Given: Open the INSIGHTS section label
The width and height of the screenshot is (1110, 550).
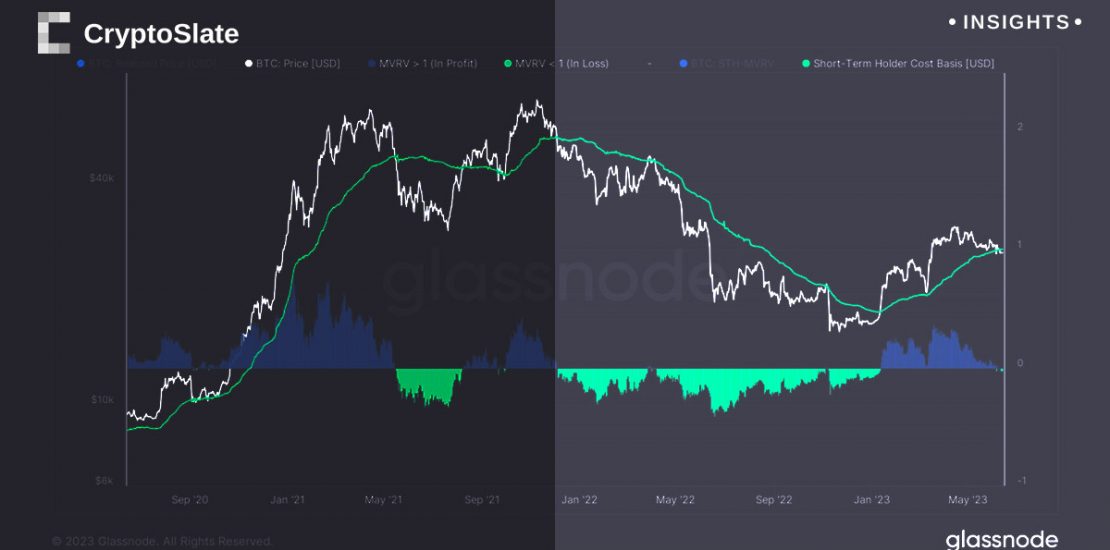Looking at the screenshot, I should (1014, 22).
